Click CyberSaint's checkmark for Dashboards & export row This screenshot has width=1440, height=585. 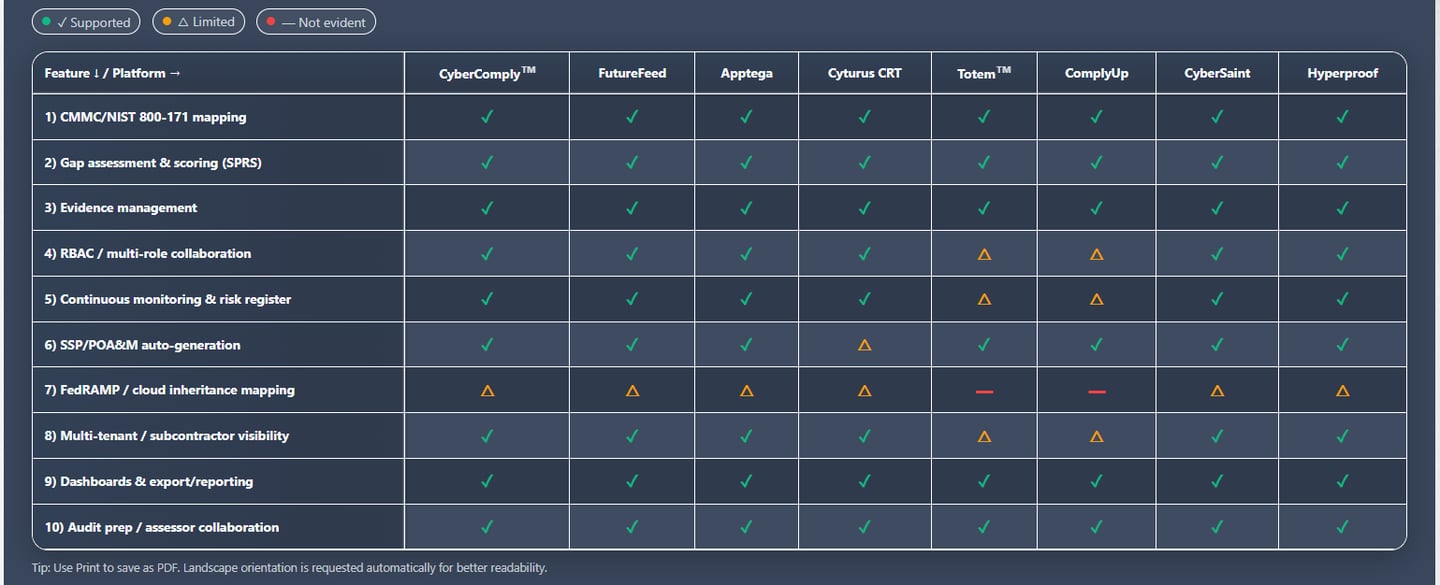pos(1217,481)
